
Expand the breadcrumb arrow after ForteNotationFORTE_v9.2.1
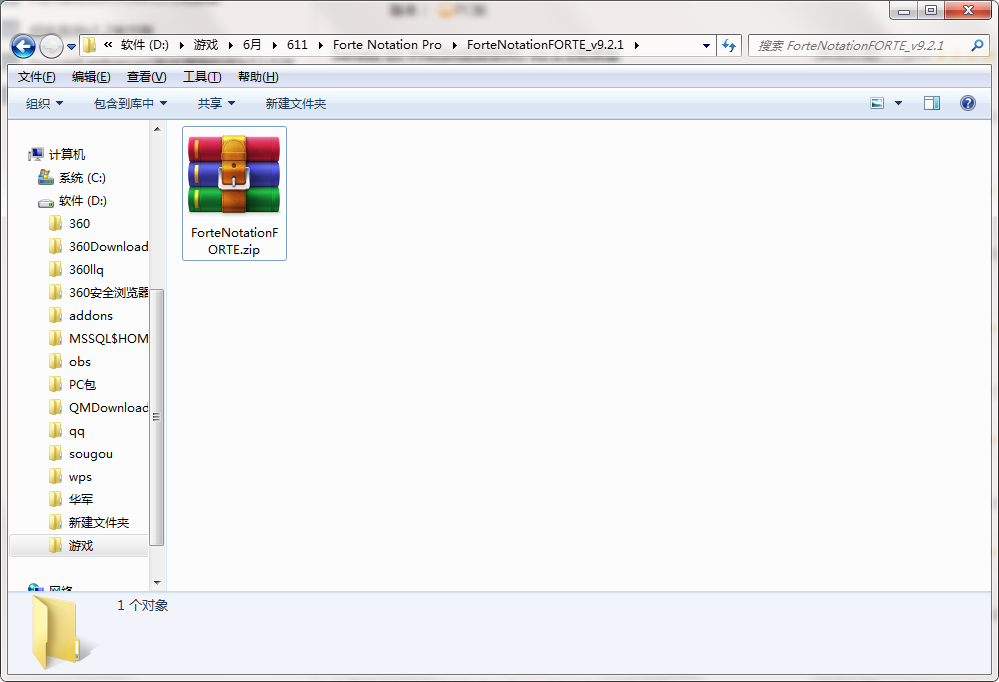click(636, 45)
